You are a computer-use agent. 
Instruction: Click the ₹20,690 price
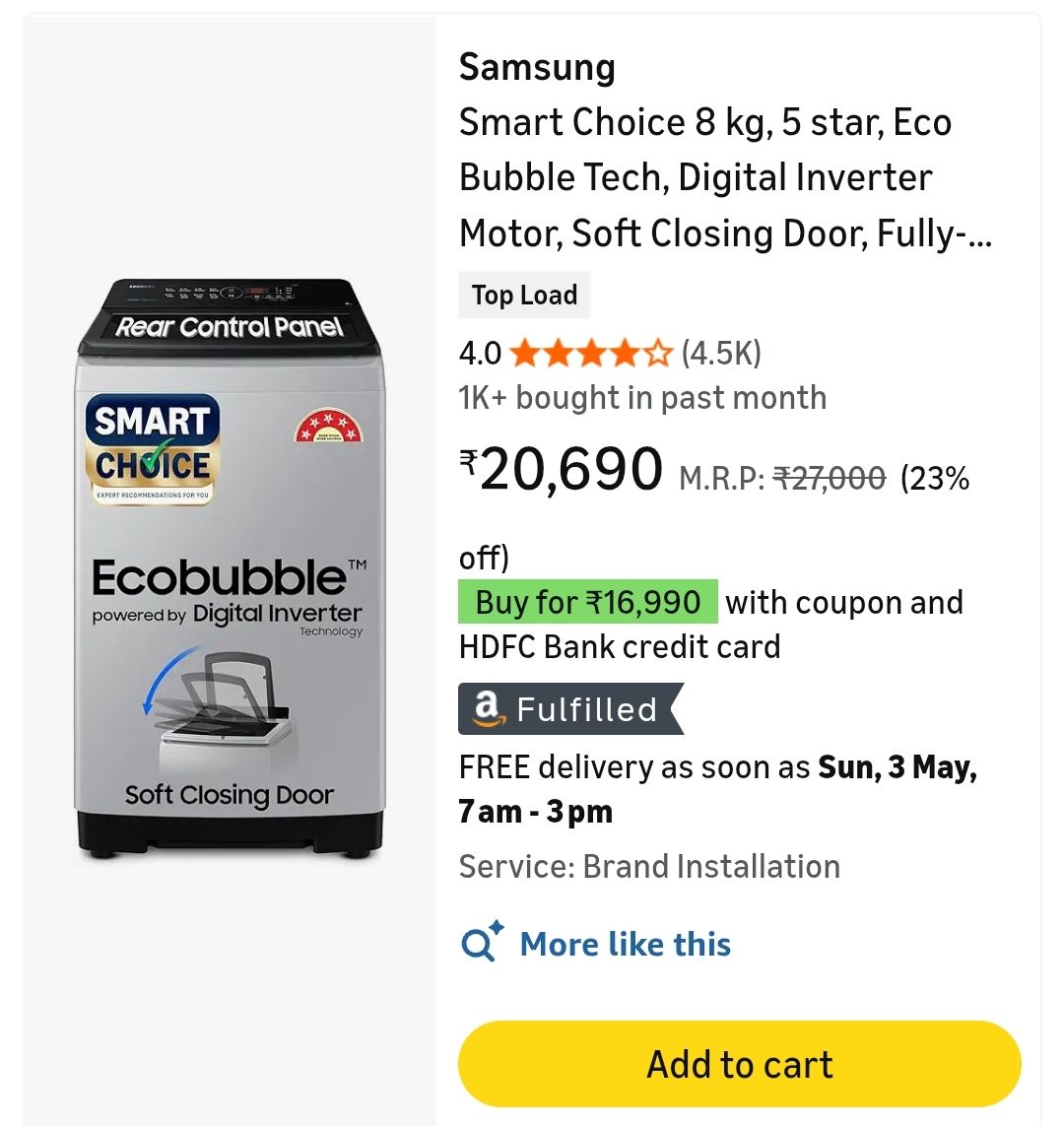[x=561, y=469]
